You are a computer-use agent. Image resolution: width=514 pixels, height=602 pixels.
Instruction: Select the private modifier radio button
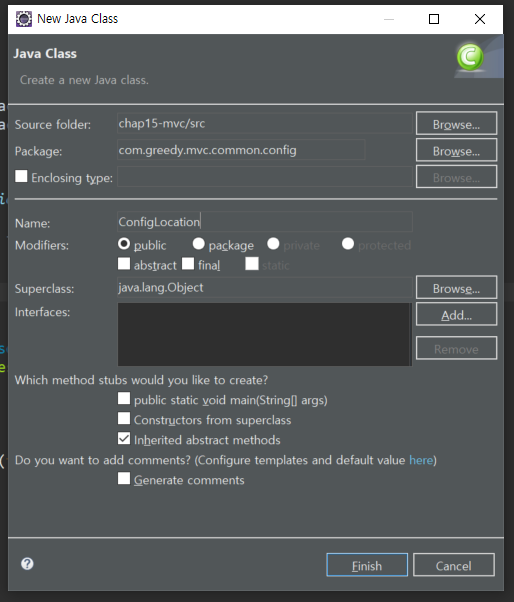point(273,243)
